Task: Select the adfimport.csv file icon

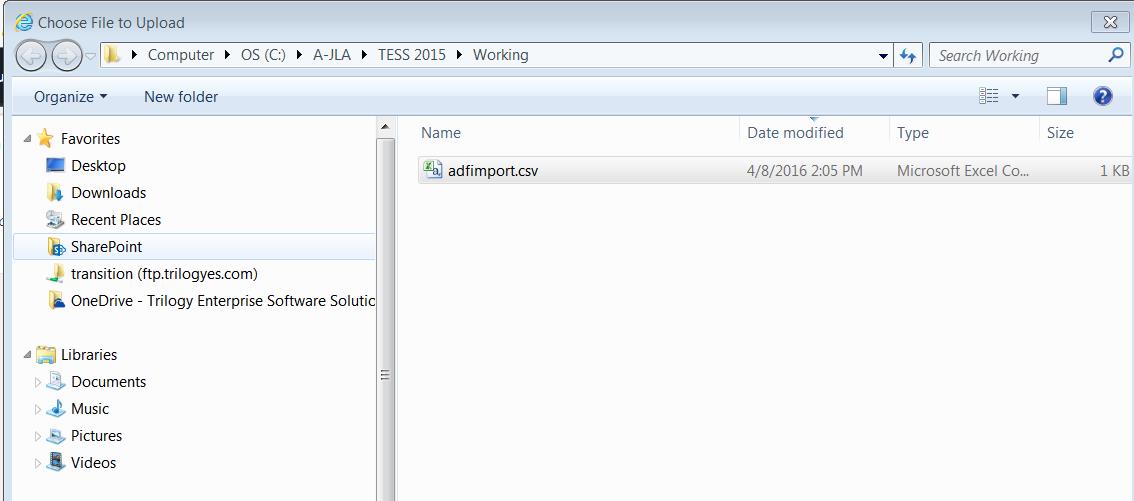Action: 433,170
